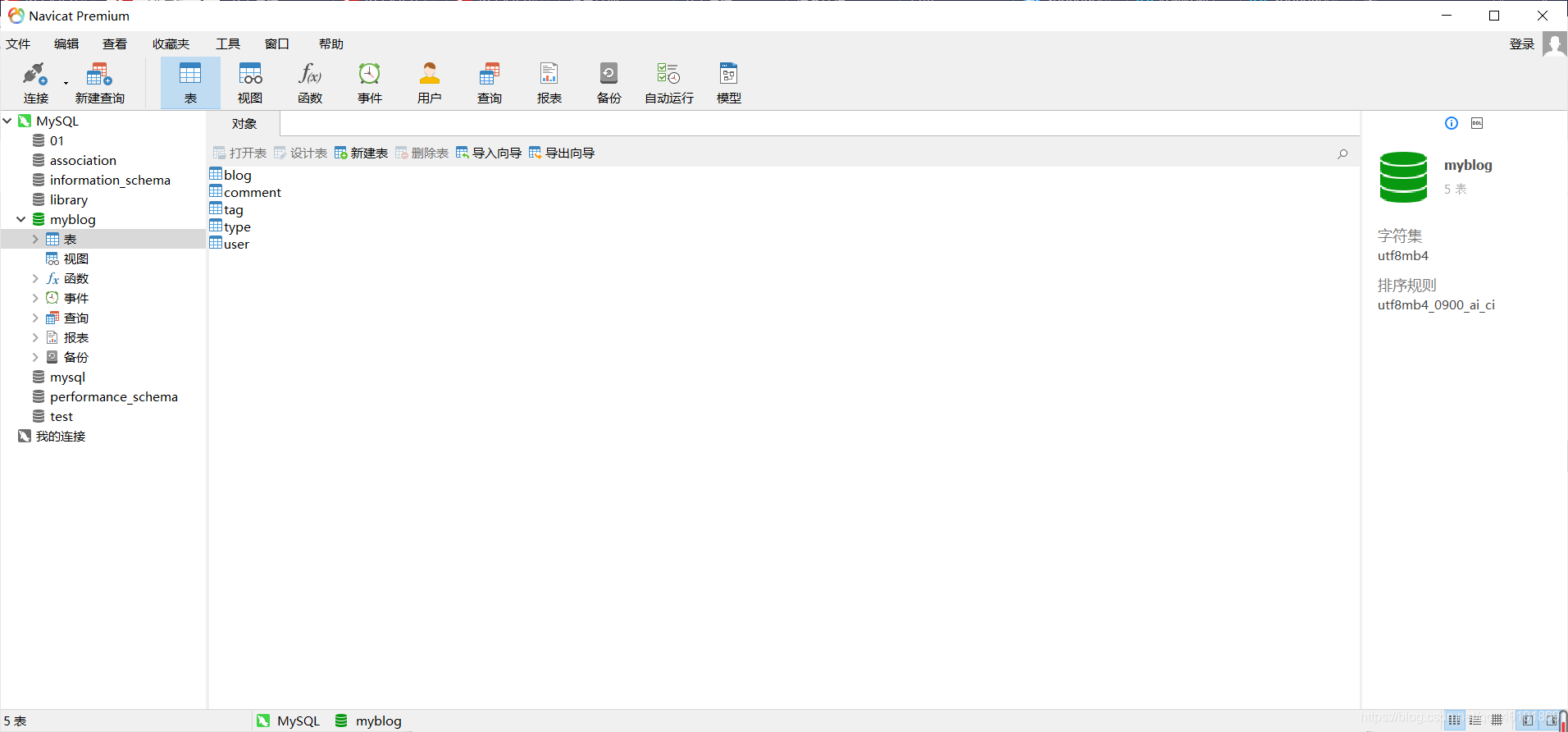Switch to ER diagram view icon
Viewport: 1568px width, 732px height.
click(1497, 720)
